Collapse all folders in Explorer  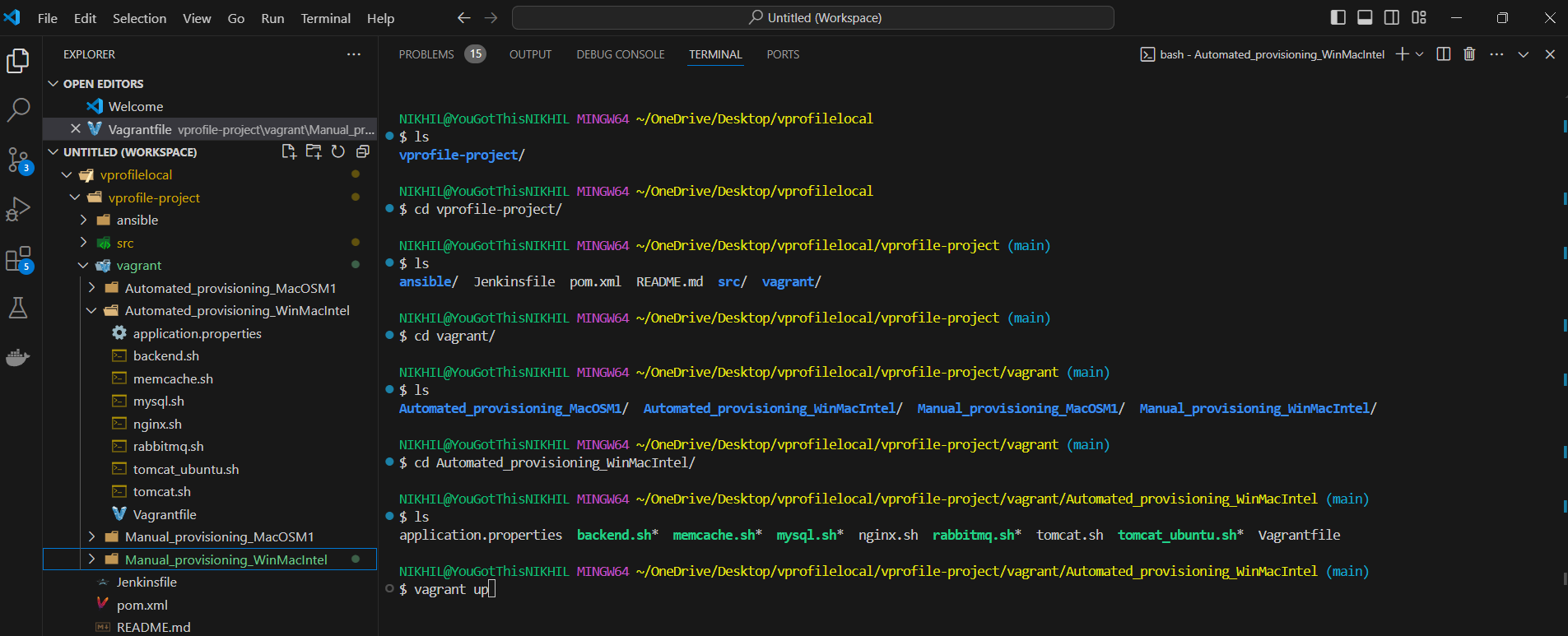[362, 151]
